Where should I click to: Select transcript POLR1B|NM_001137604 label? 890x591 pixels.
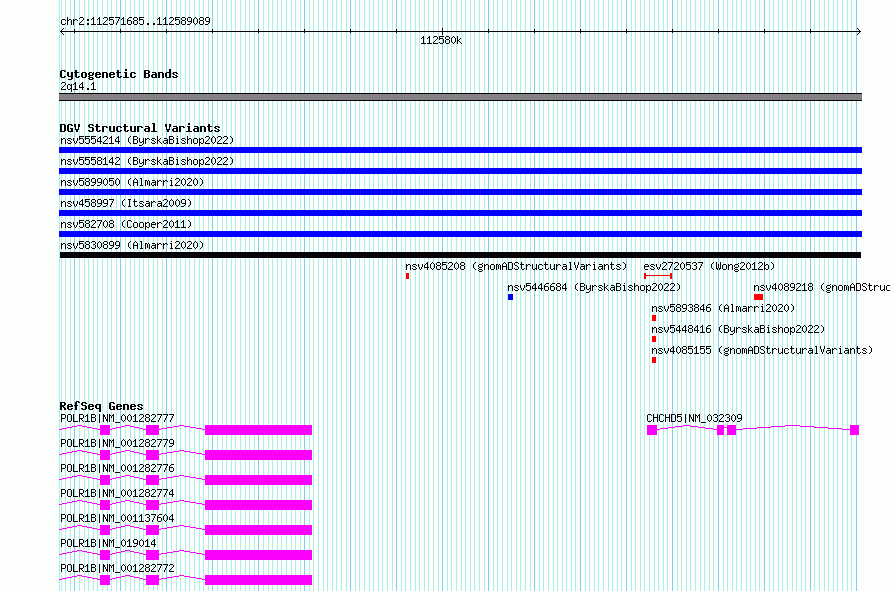[x=117, y=518]
